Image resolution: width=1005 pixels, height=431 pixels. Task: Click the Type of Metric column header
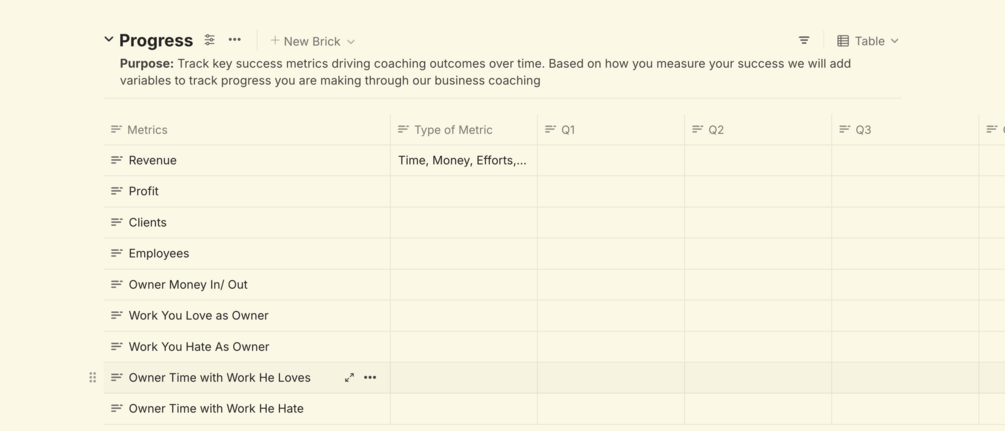click(x=453, y=130)
